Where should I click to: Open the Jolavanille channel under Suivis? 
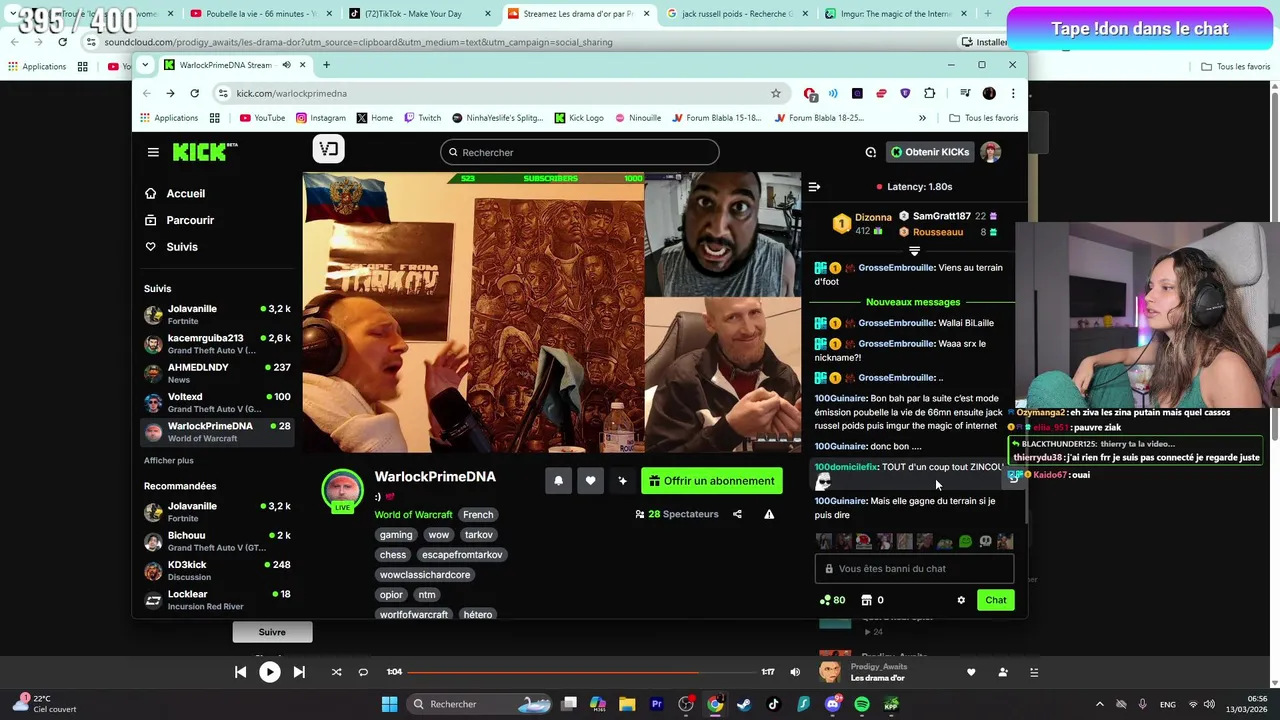click(x=217, y=315)
